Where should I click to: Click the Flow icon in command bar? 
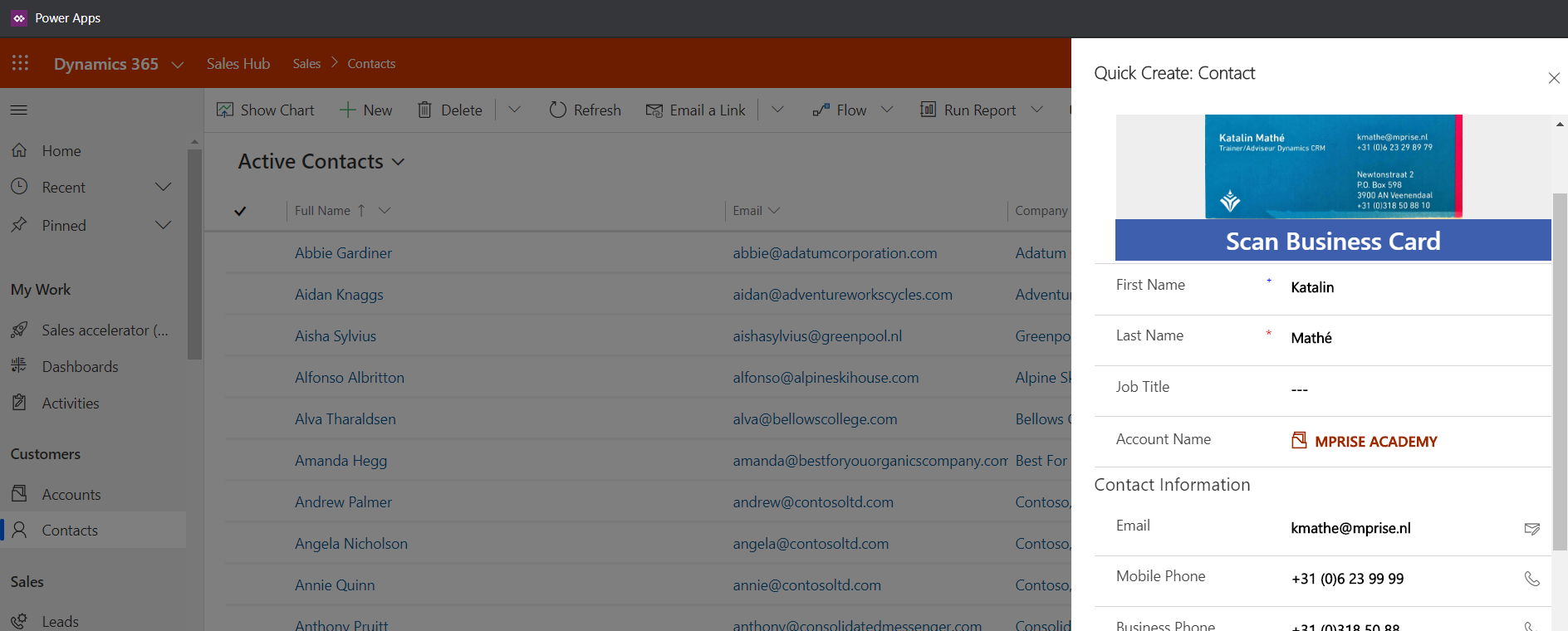point(821,110)
